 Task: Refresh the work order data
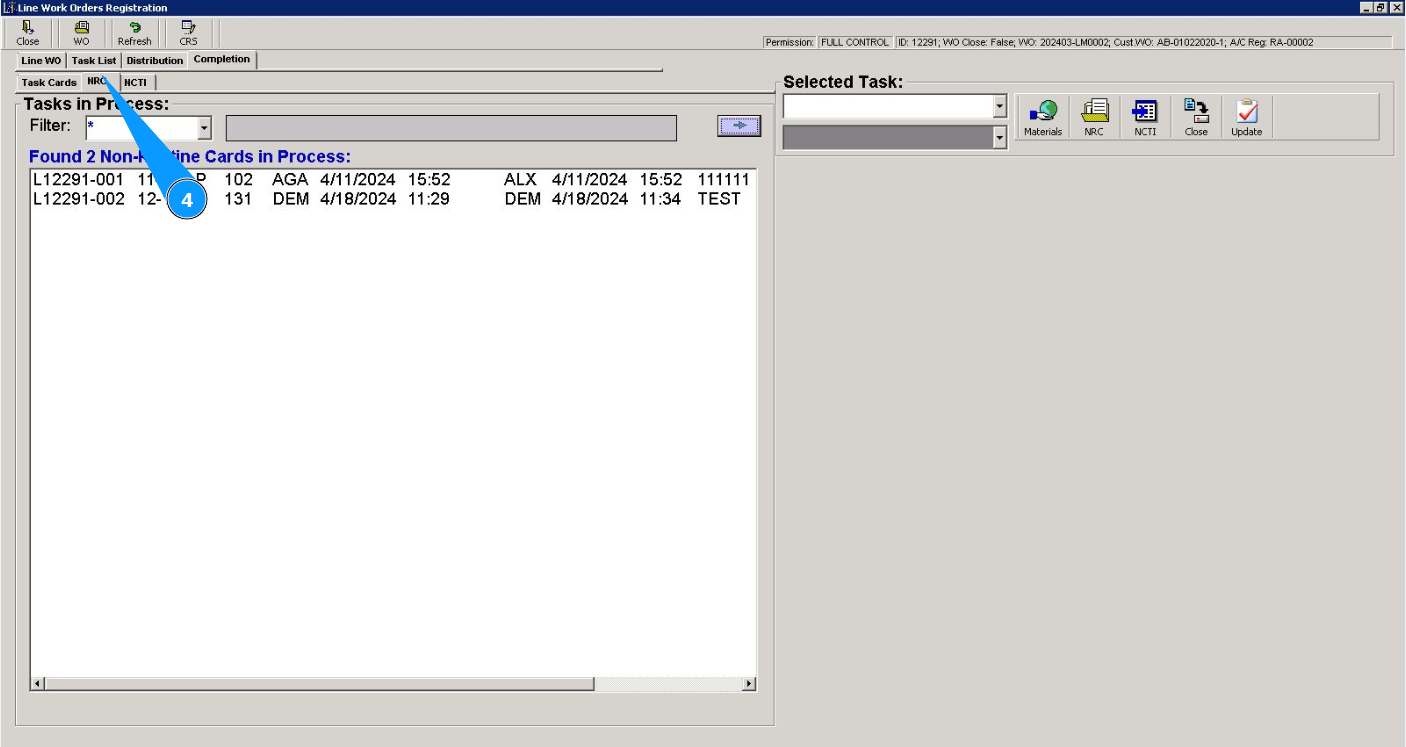tap(134, 33)
